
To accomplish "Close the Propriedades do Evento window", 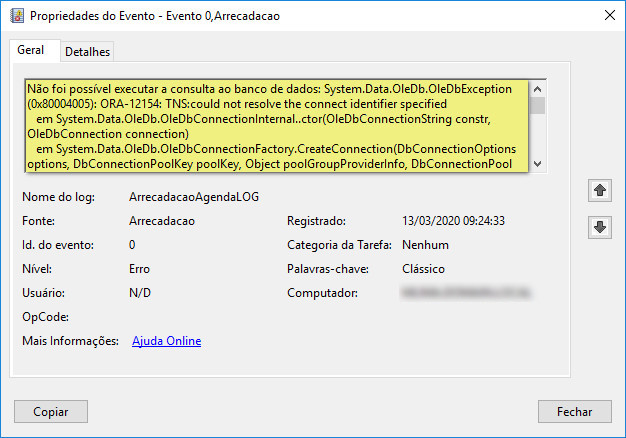I will (x=610, y=16).
